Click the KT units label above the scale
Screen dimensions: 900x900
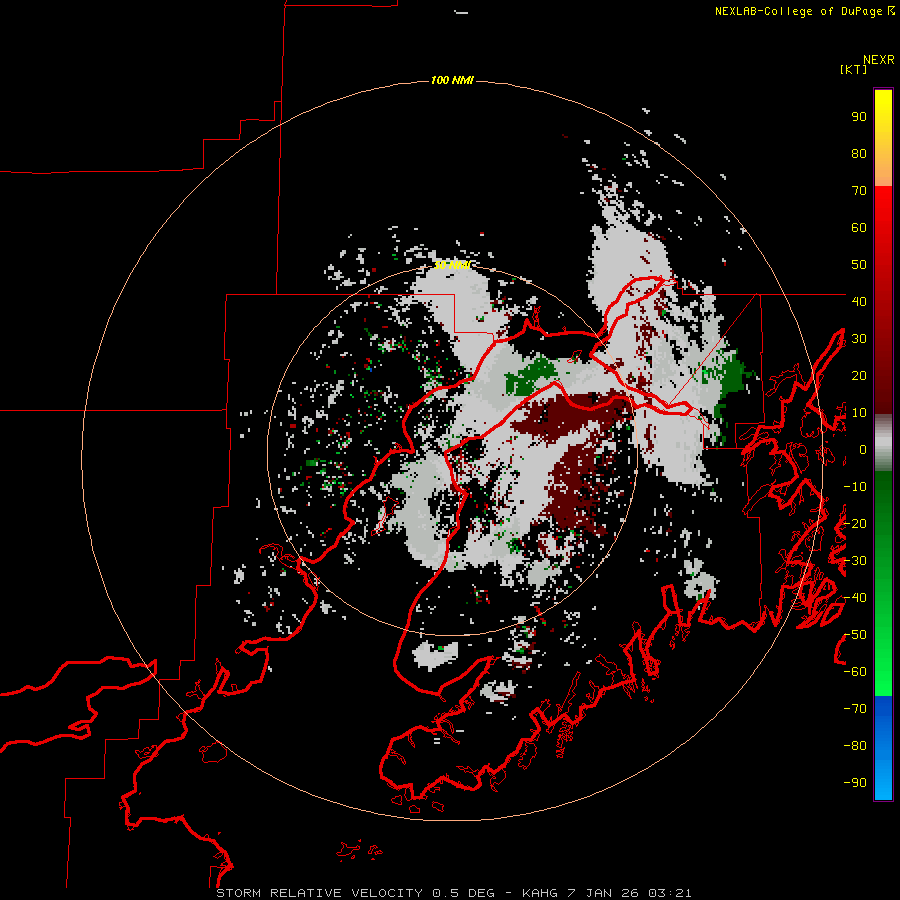(853, 69)
